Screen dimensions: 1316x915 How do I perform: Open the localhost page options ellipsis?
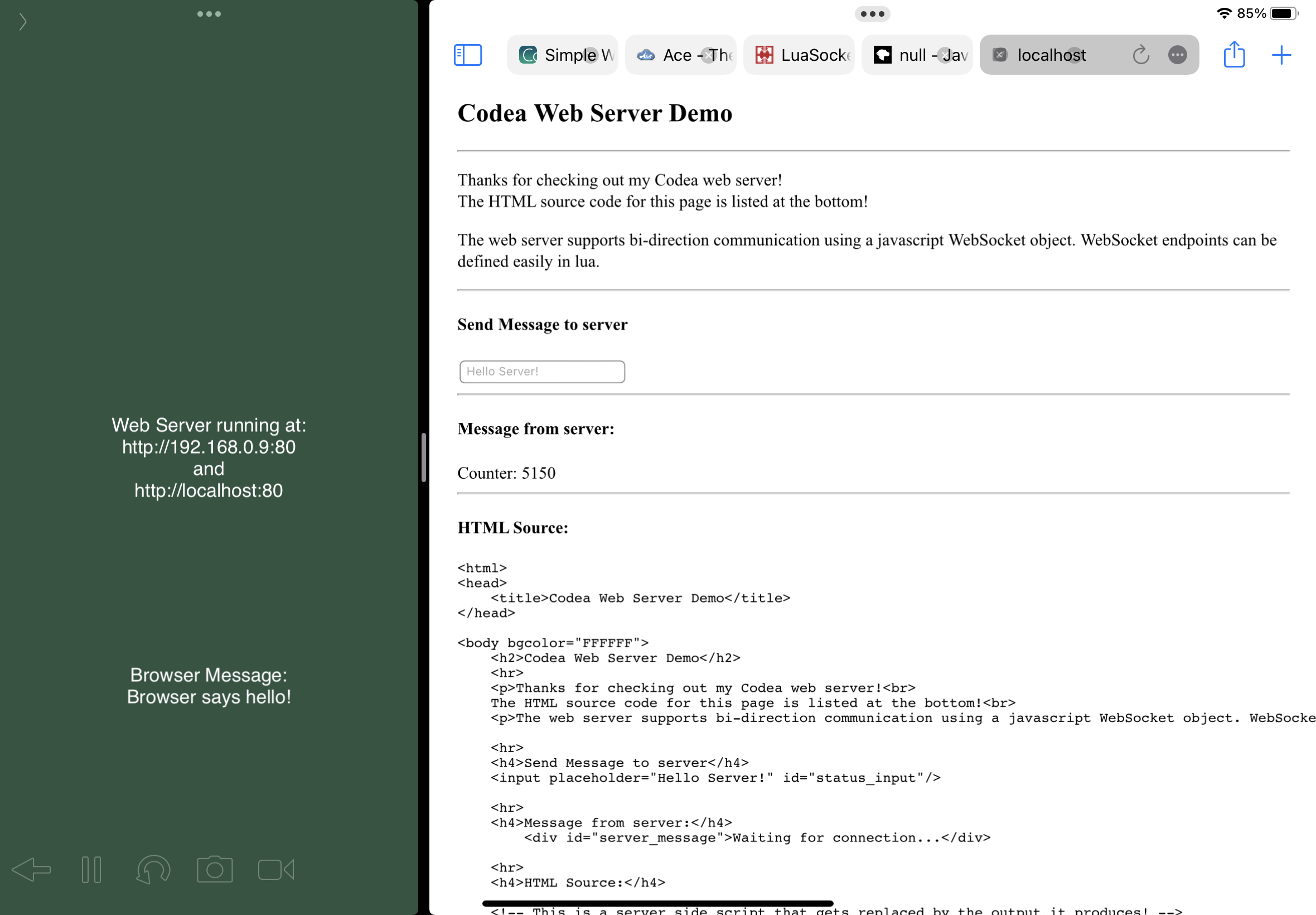click(x=1177, y=55)
